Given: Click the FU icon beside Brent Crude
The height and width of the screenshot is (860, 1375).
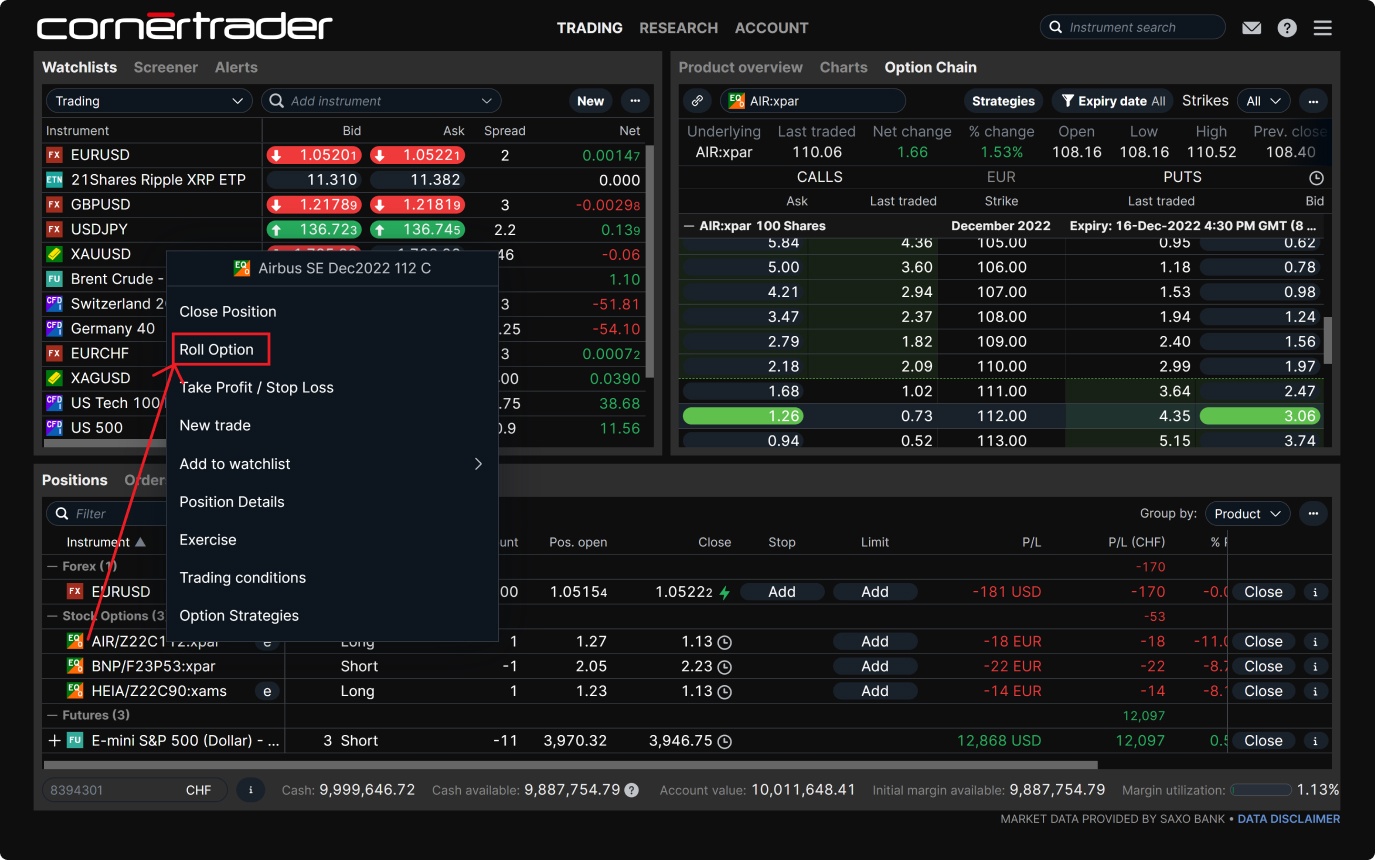Looking at the screenshot, I should pos(55,279).
